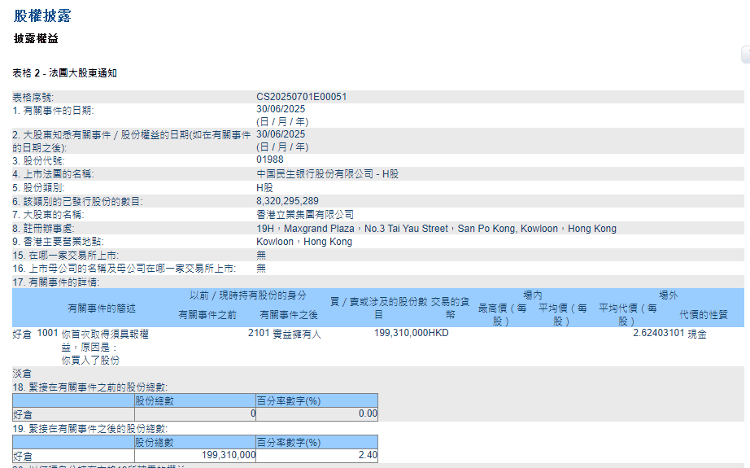Select the serial number 'CS20250701E00051'
The width and height of the screenshot is (750, 468).
pyautogui.click(x=301, y=97)
